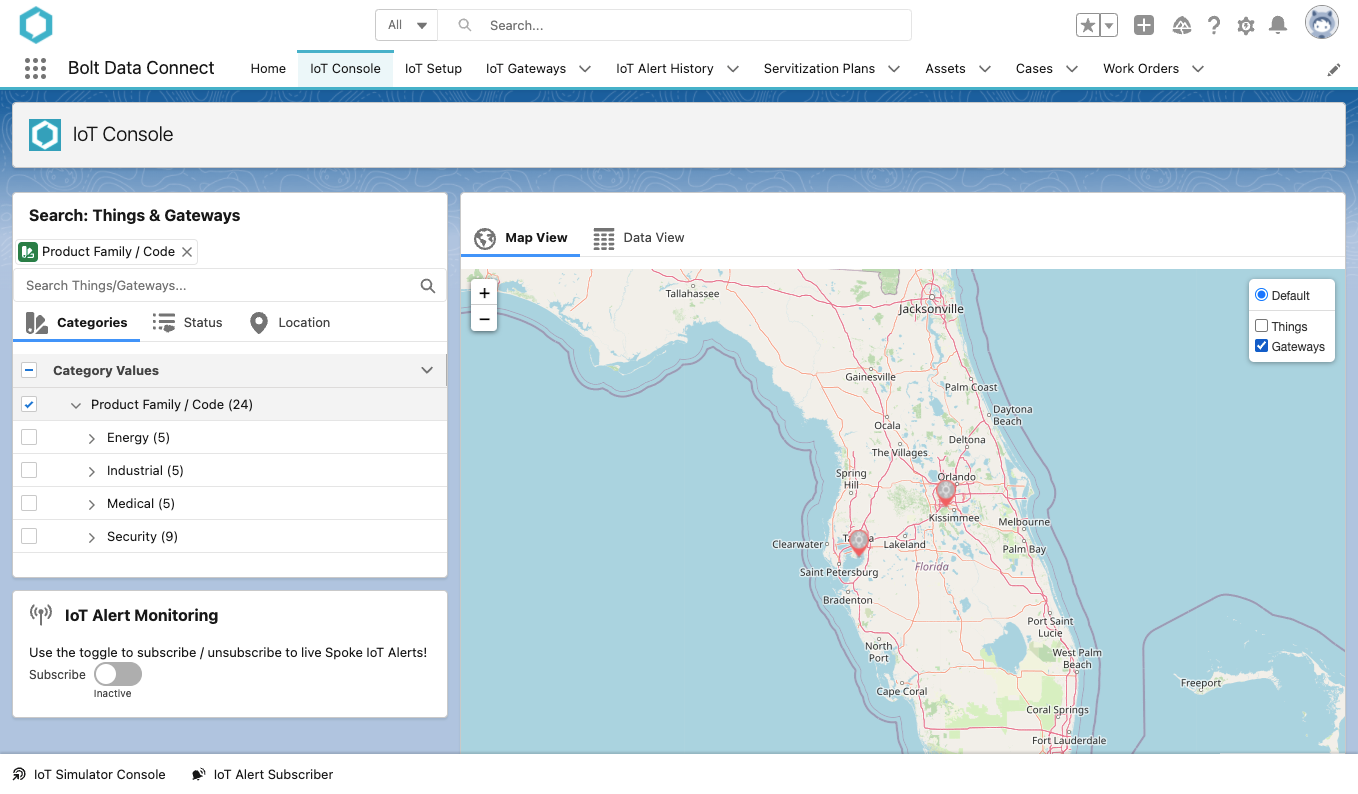
Task: Select the Default map radio button
Action: point(1261,295)
